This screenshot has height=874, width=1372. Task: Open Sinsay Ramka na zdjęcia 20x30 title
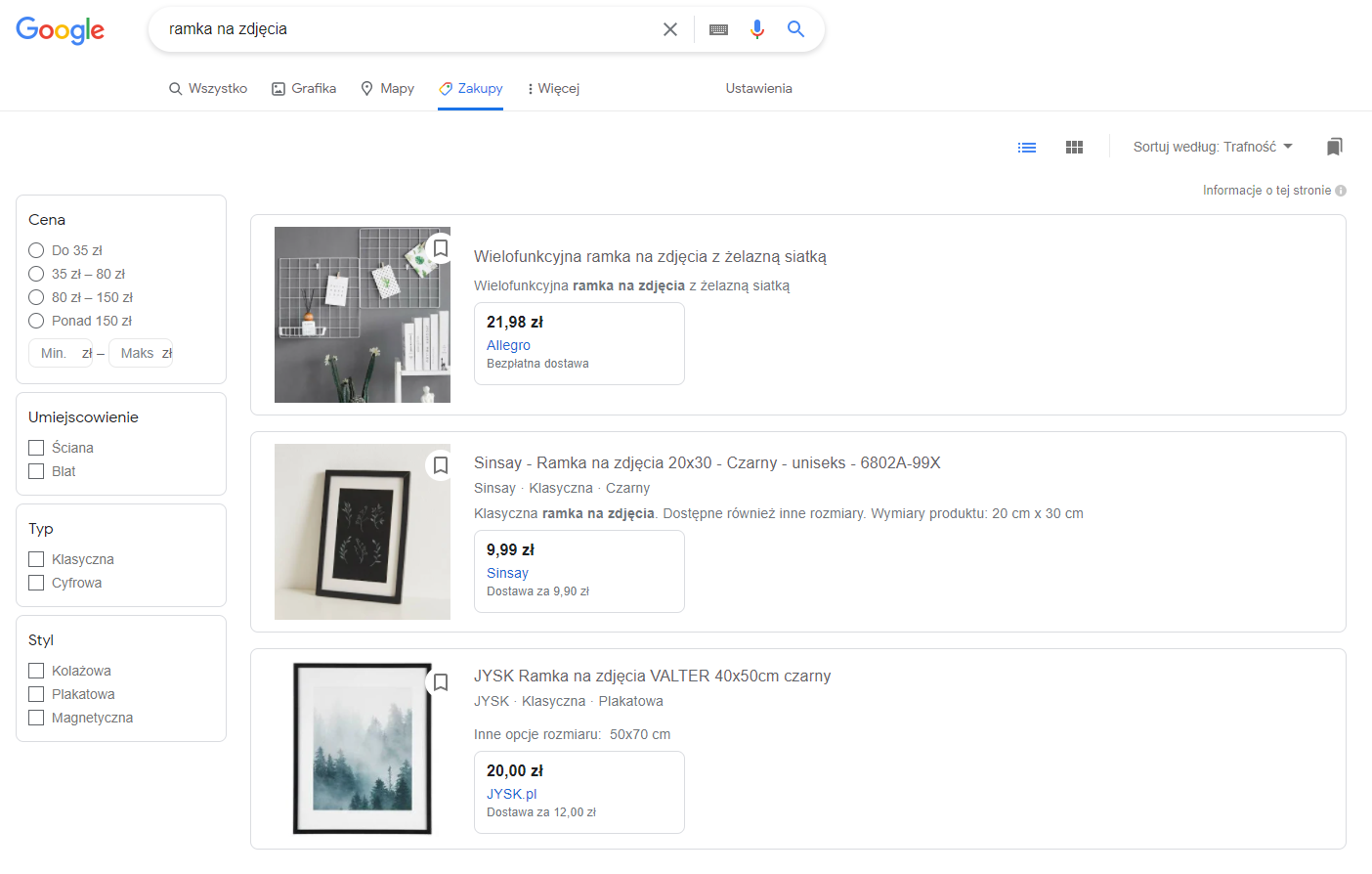(707, 462)
